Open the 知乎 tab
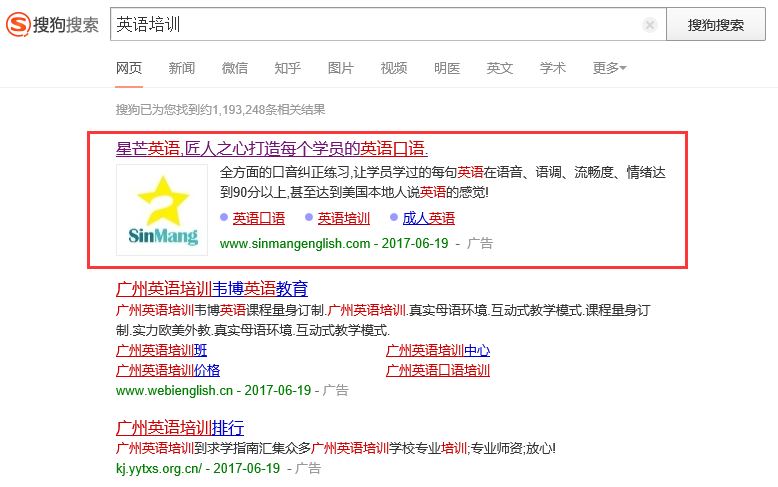The image size is (778, 487). 288,68
